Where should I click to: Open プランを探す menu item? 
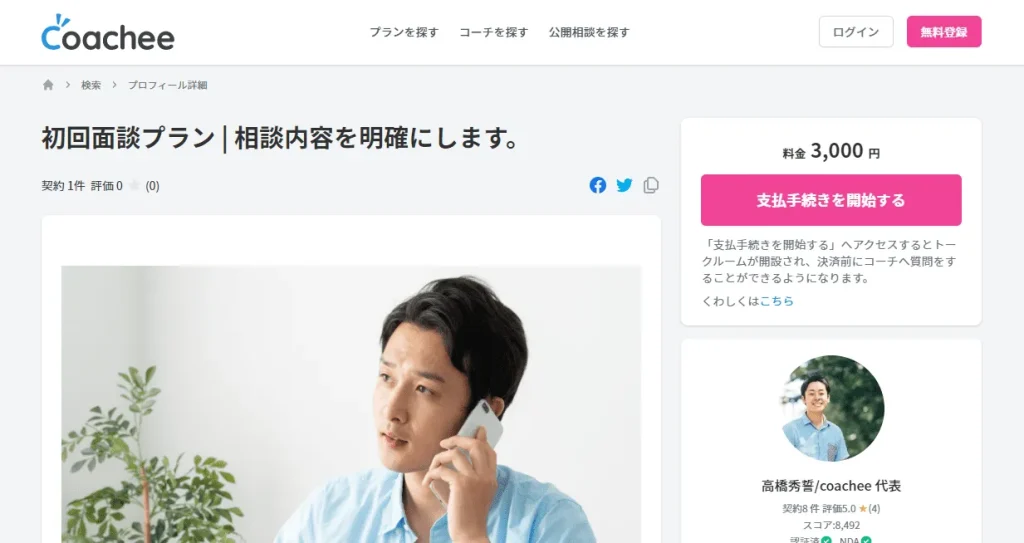[404, 32]
